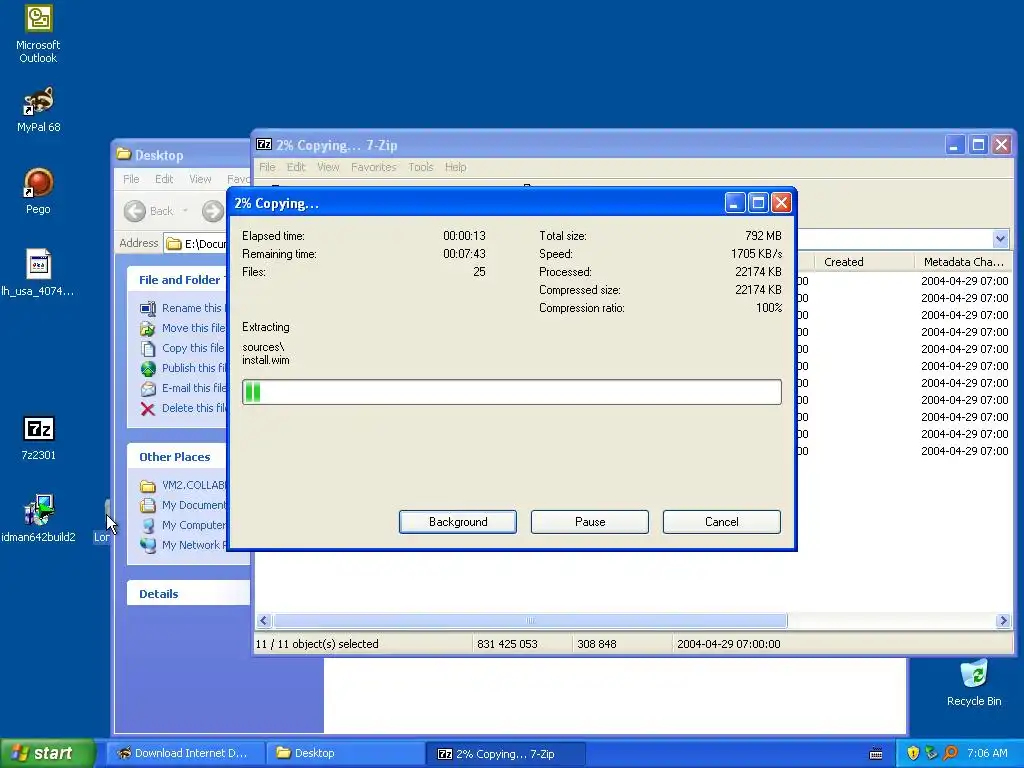Click the scrollbar left arrow in 7-Zip

(x=263, y=620)
